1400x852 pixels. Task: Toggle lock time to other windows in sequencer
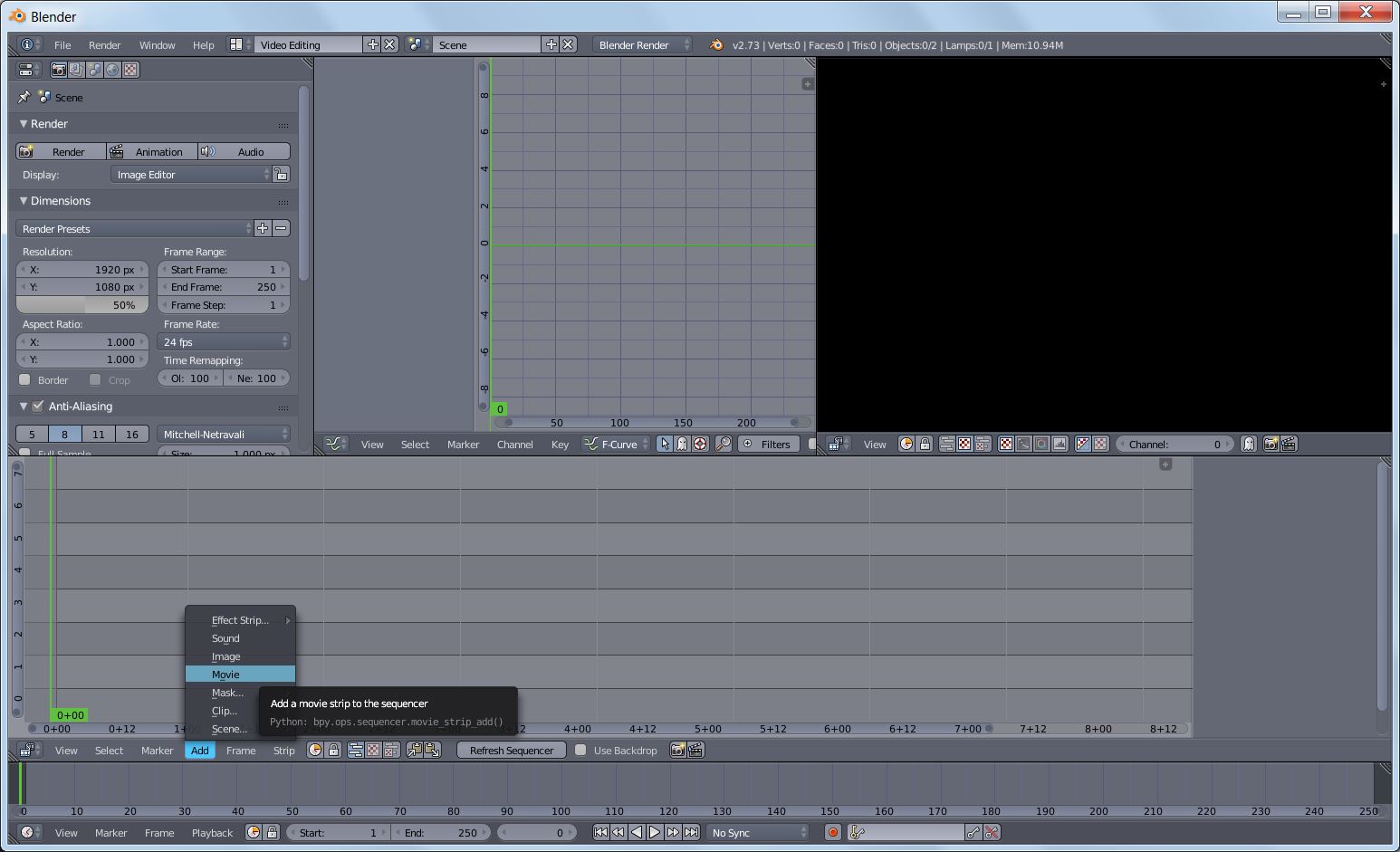pos(333,750)
